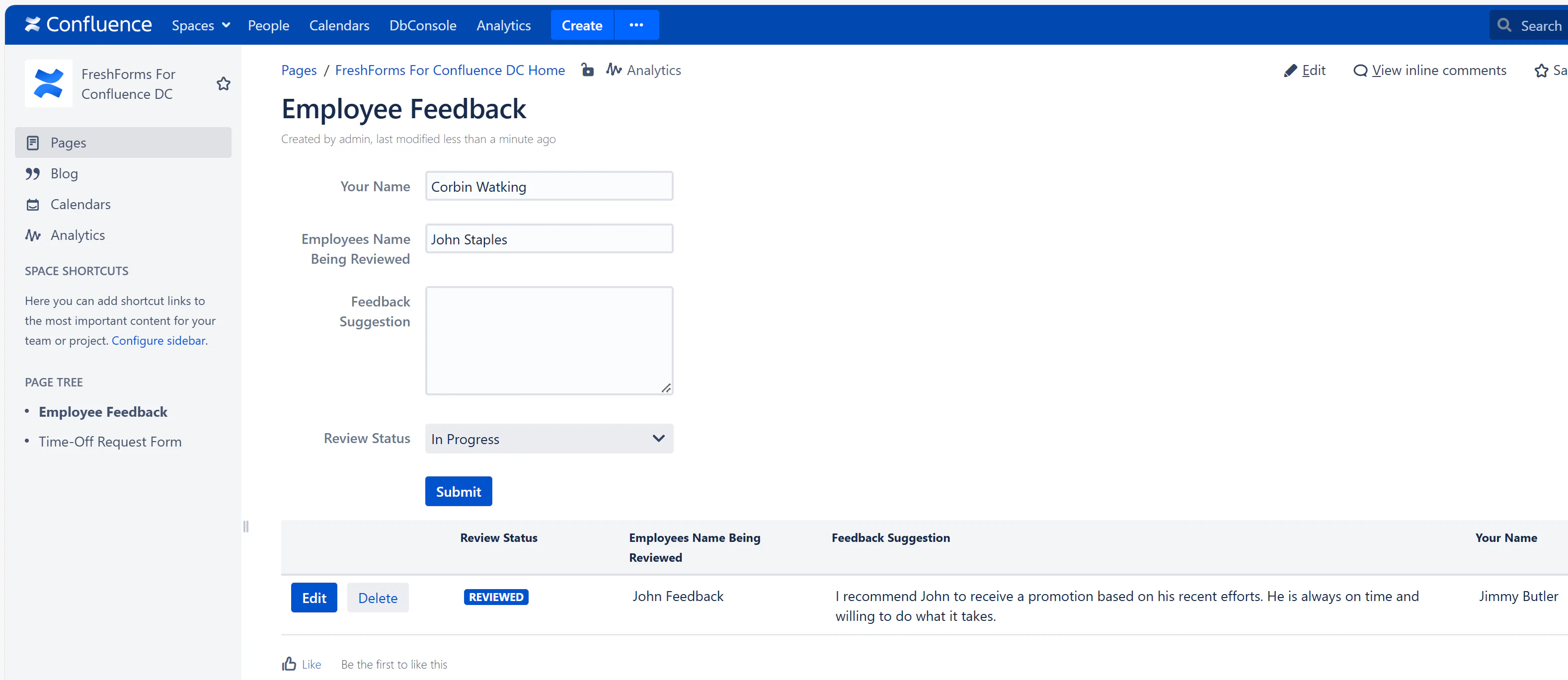This screenshot has width=1568, height=680.
Task: Click the sidebar resize handle
Action: click(245, 526)
